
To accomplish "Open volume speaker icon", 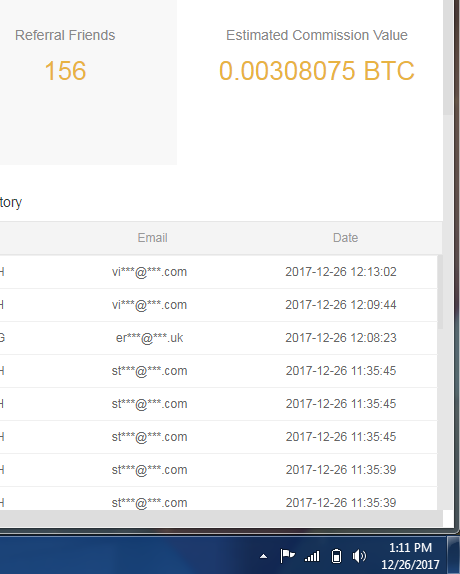I will [x=359, y=556].
